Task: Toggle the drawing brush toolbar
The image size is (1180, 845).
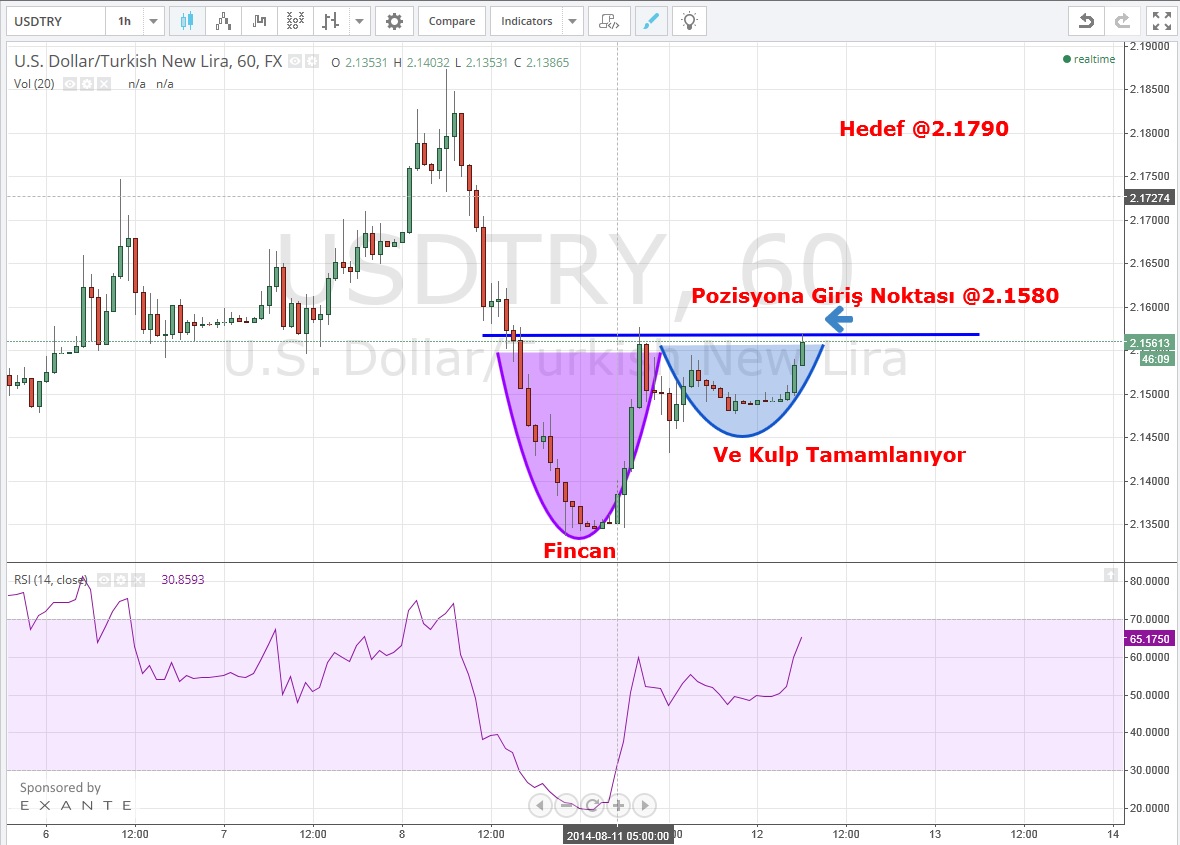Action: 651,21
